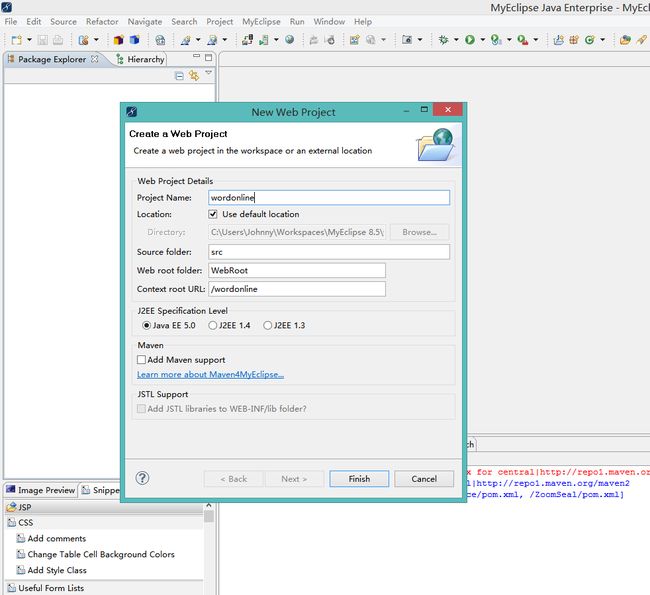
Task: Click the New file toolbar icon
Action: tap(17, 40)
